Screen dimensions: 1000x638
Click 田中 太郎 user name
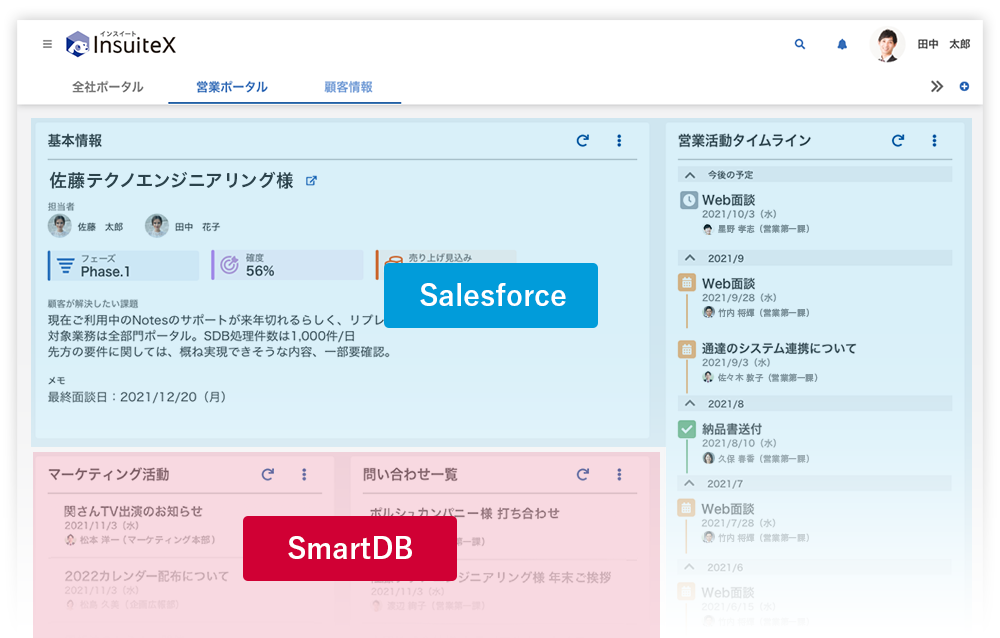[943, 44]
